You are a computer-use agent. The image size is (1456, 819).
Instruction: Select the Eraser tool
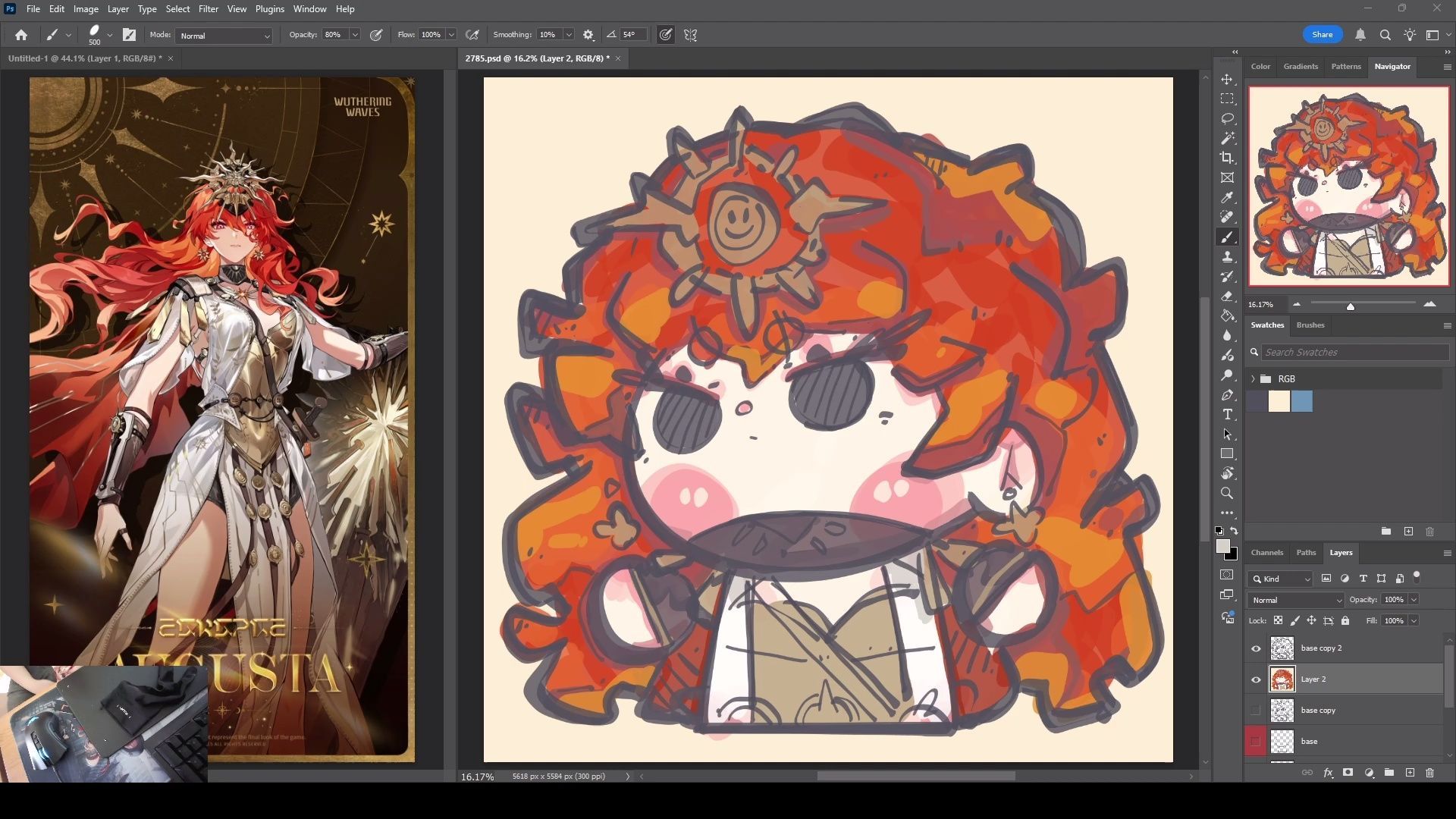[1227, 297]
